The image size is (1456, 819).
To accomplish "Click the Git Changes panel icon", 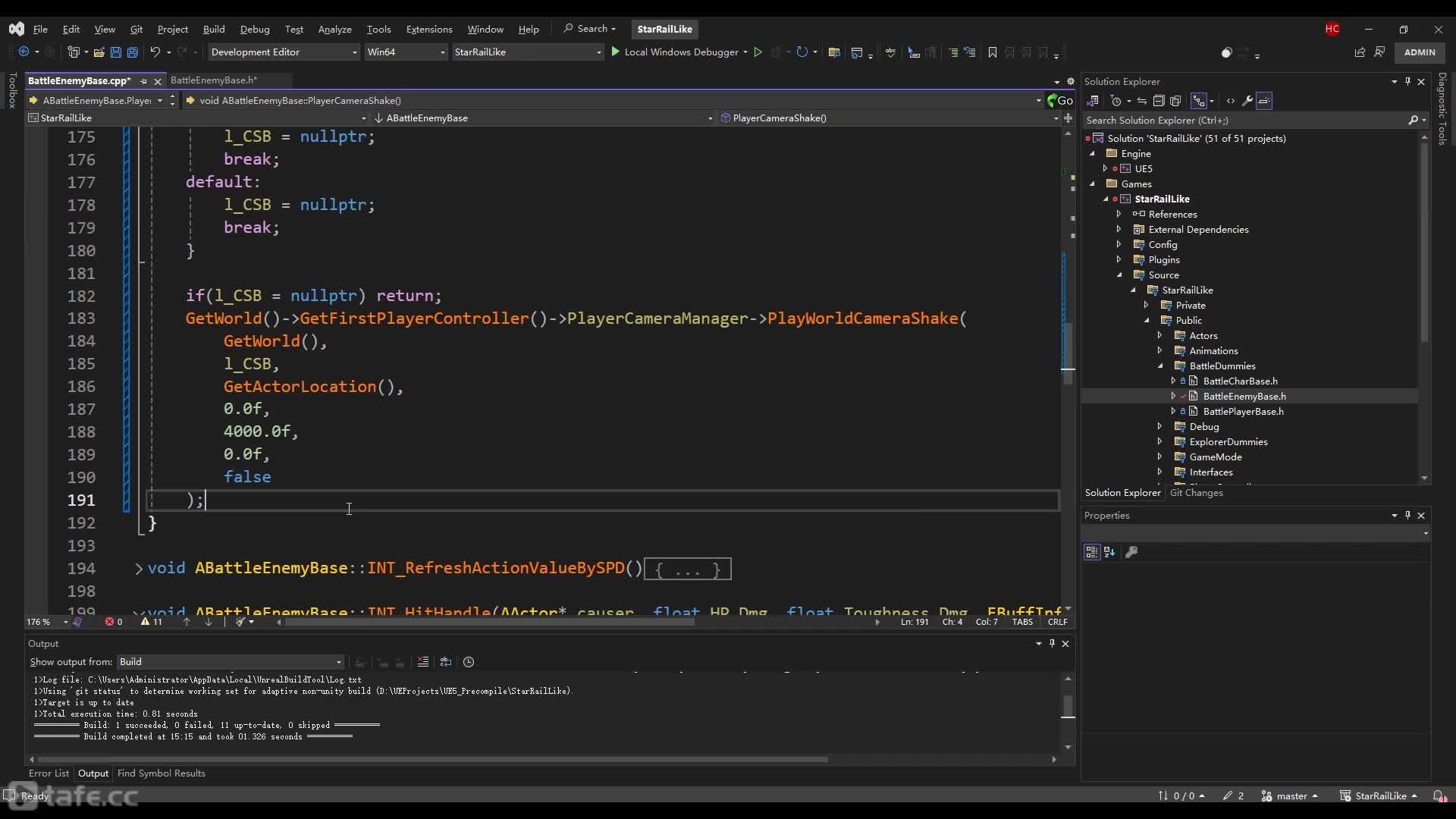I will point(1198,491).
